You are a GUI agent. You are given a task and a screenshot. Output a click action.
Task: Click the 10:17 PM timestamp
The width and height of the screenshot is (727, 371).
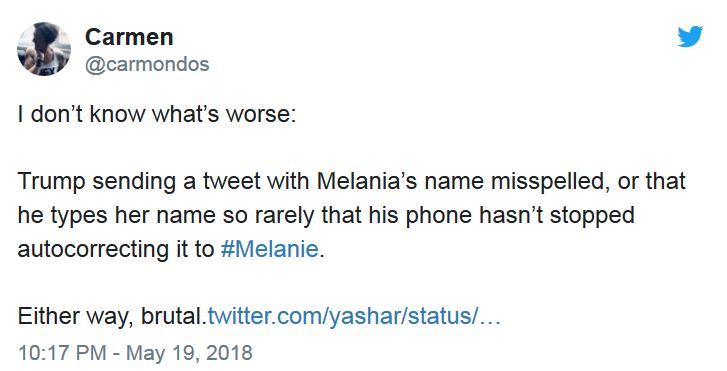point(62,352)
